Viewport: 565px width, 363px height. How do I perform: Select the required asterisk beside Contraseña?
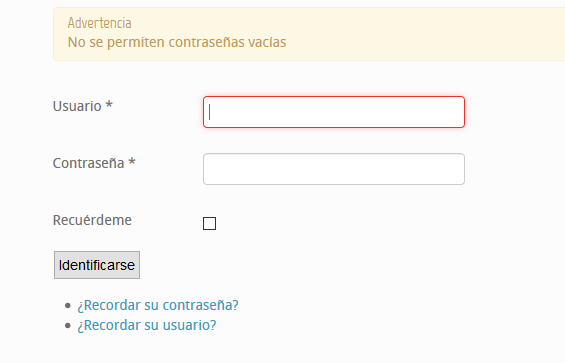tap(132, 161)
